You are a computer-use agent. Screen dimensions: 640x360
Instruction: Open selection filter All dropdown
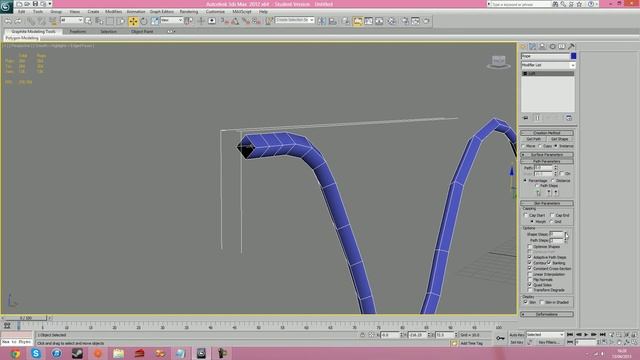[71, 20]
